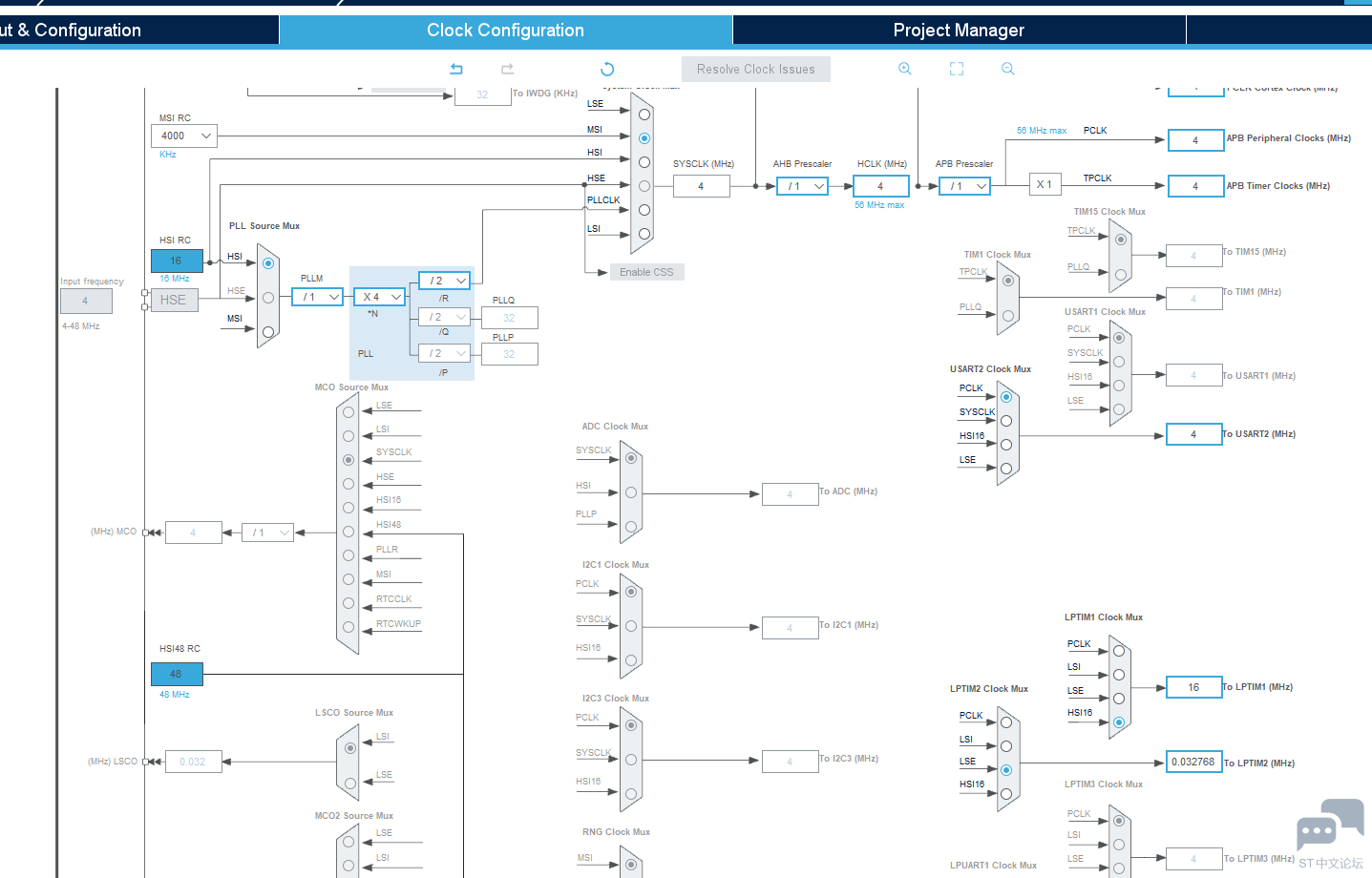The height and width of the screenshot is (878, 1372).
Task: Open the MSI RC 4000 dropdown
Action: pyautogui.click(x=184, y=136)
